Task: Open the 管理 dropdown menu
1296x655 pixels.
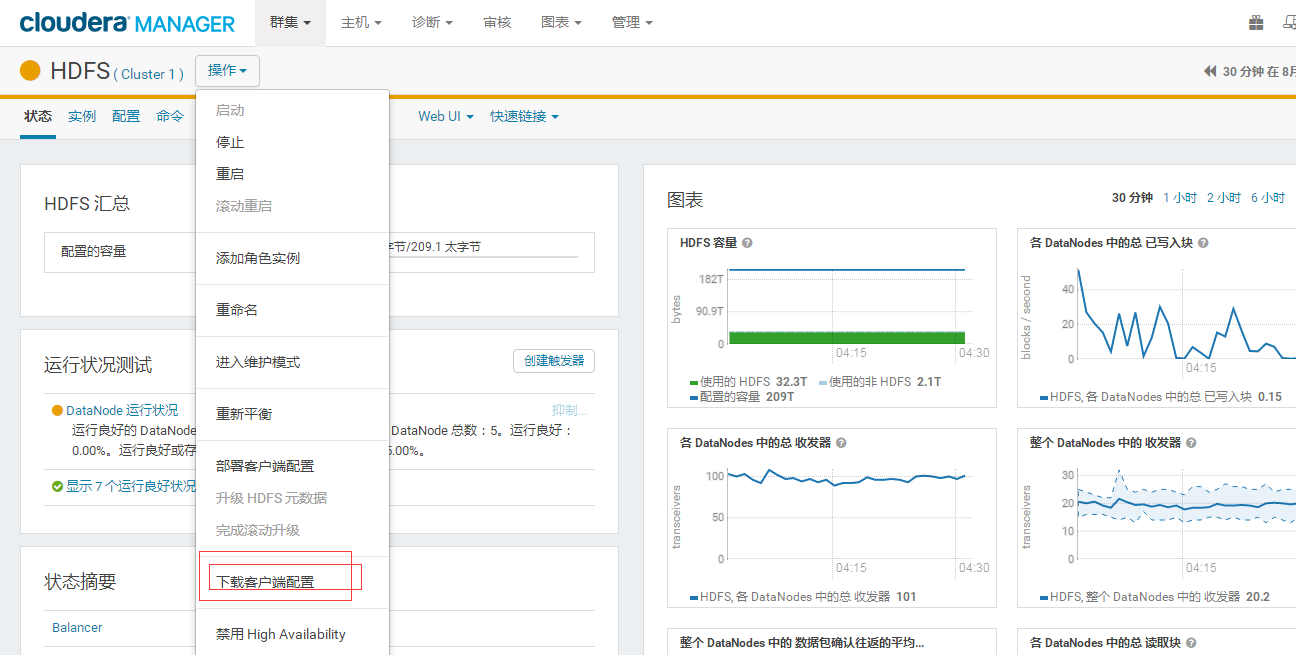Action: pos(632,22)
